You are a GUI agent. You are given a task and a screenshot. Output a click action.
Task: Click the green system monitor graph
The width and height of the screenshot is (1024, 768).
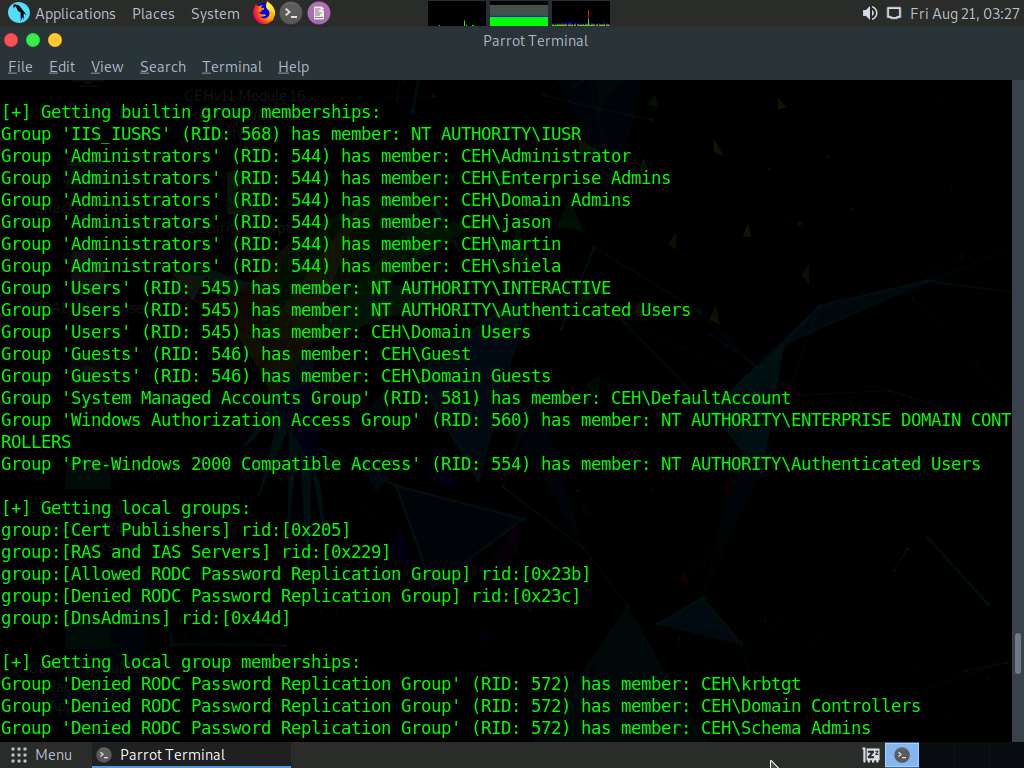(519, 14)
